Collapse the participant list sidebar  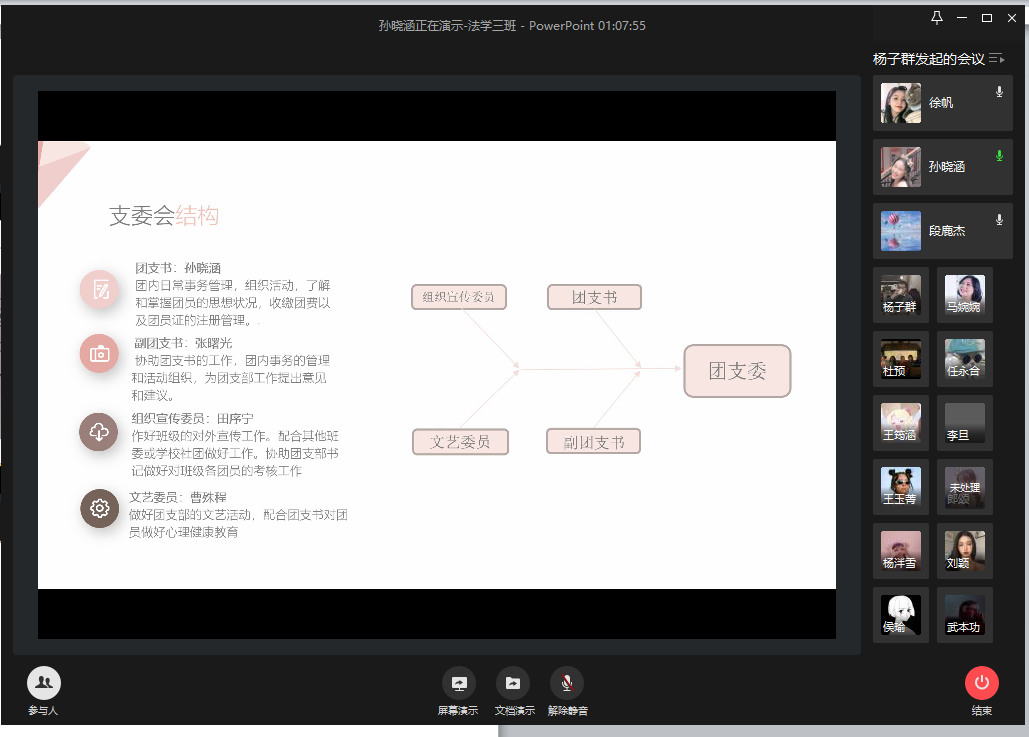click(x=996, y=60)
